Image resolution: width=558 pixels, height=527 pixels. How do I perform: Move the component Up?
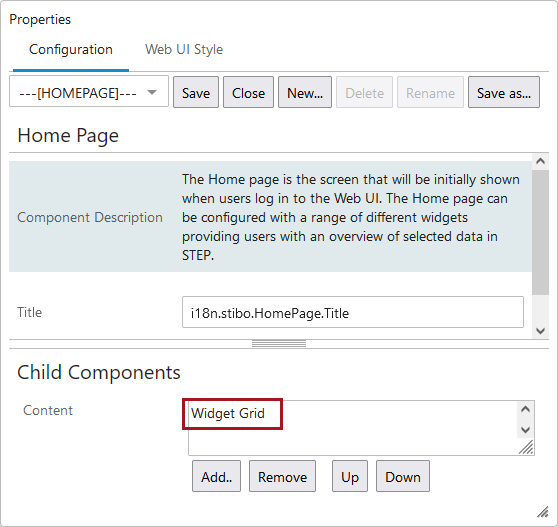(350, 476)
